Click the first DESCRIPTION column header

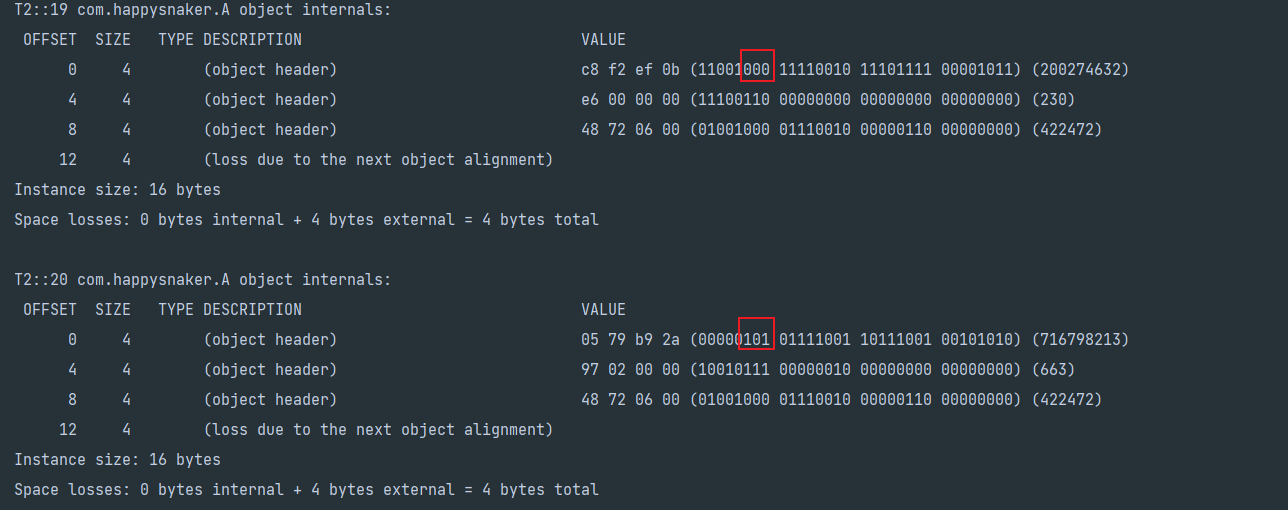[x=252, y=40]
